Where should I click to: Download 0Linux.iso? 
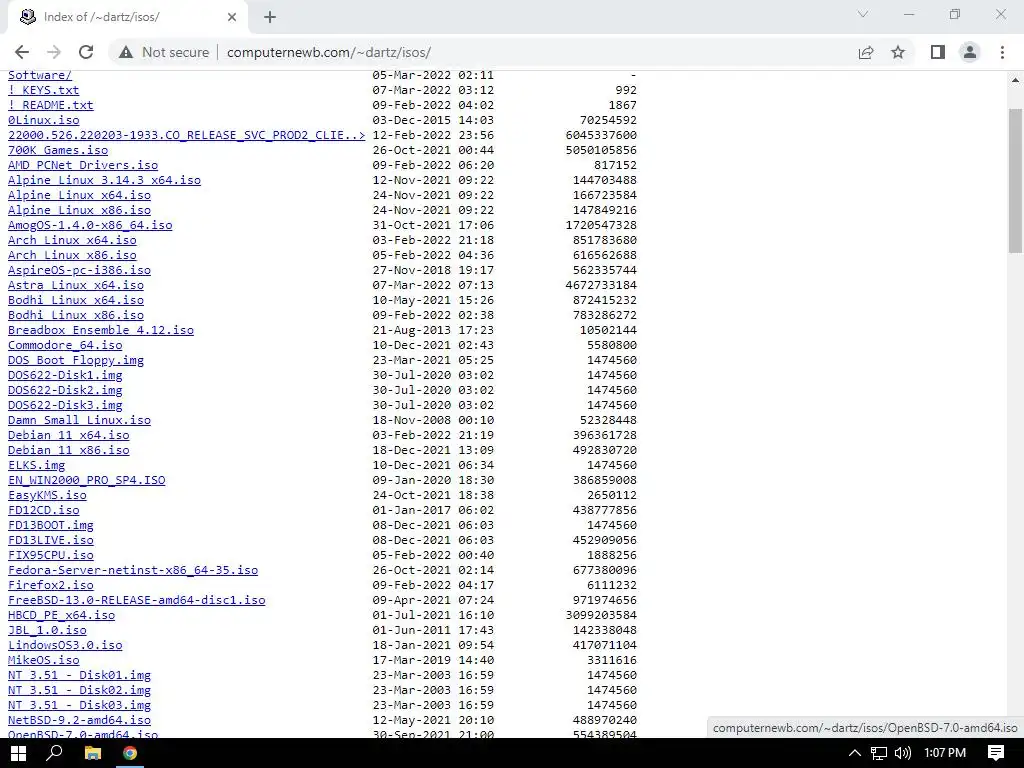44,120
